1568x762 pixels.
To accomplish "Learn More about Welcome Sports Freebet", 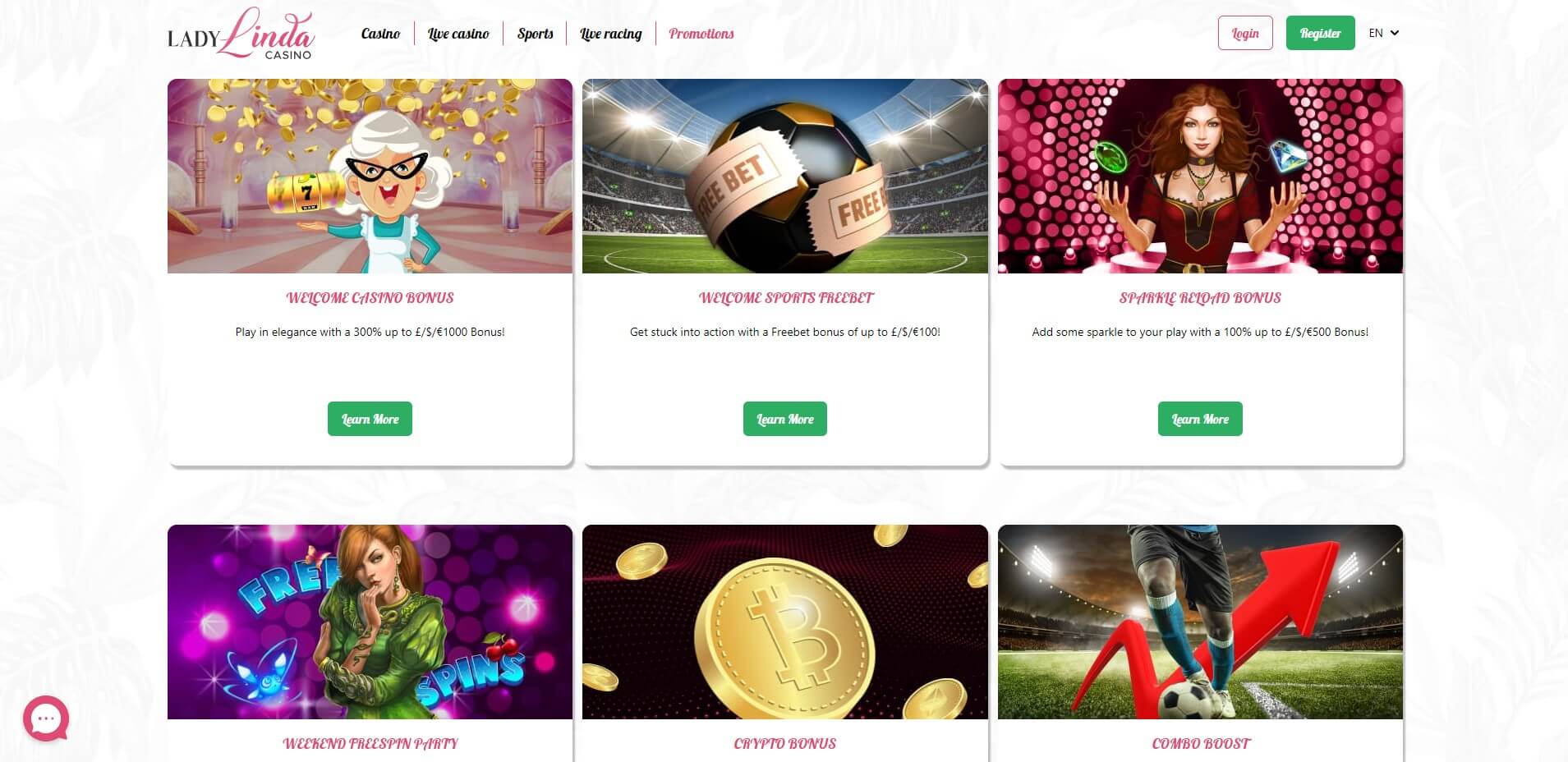I will pos(785,419).
